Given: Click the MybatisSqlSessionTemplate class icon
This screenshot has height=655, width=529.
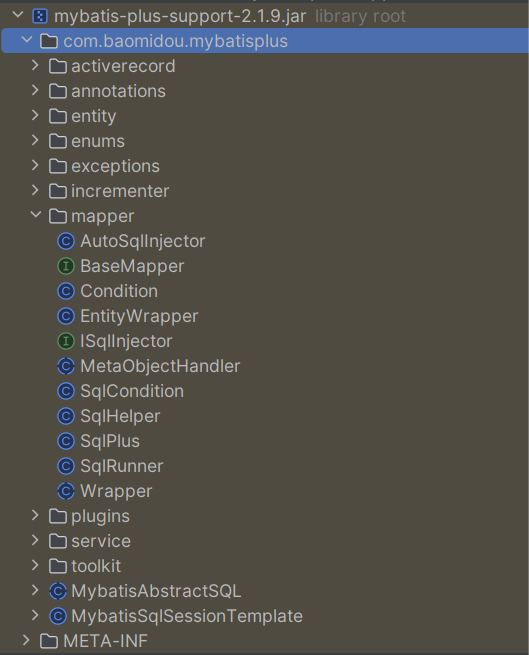Looking at the screenshot, I should click(58, 616).
